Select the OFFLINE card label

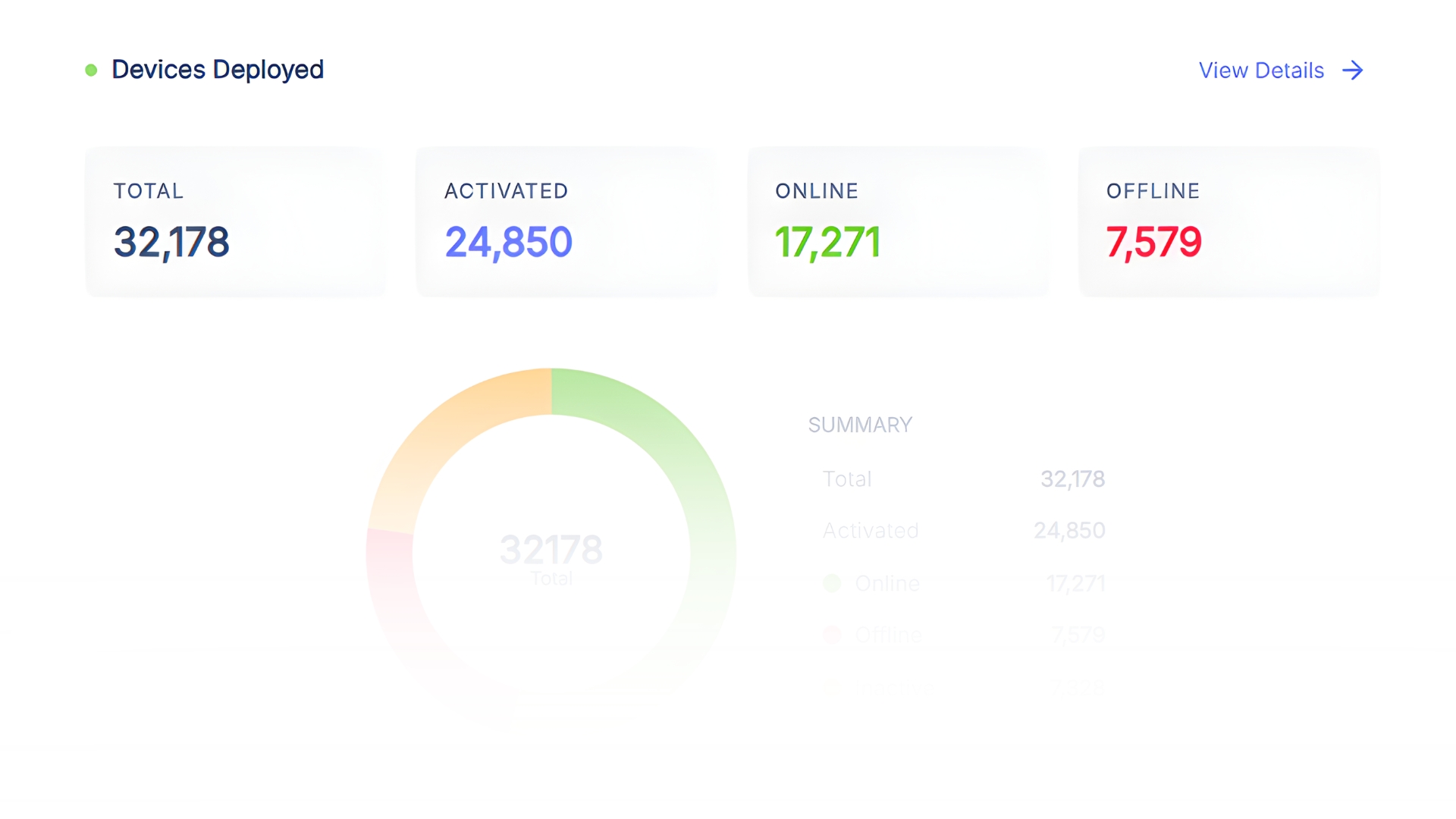click(x=1153, y=191)
